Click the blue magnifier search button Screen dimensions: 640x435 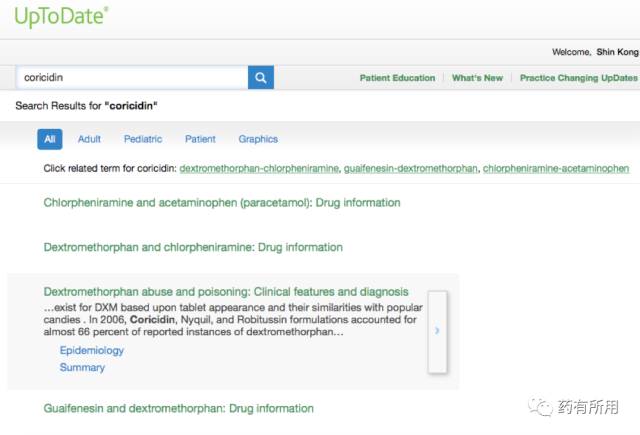pos(261,78)
